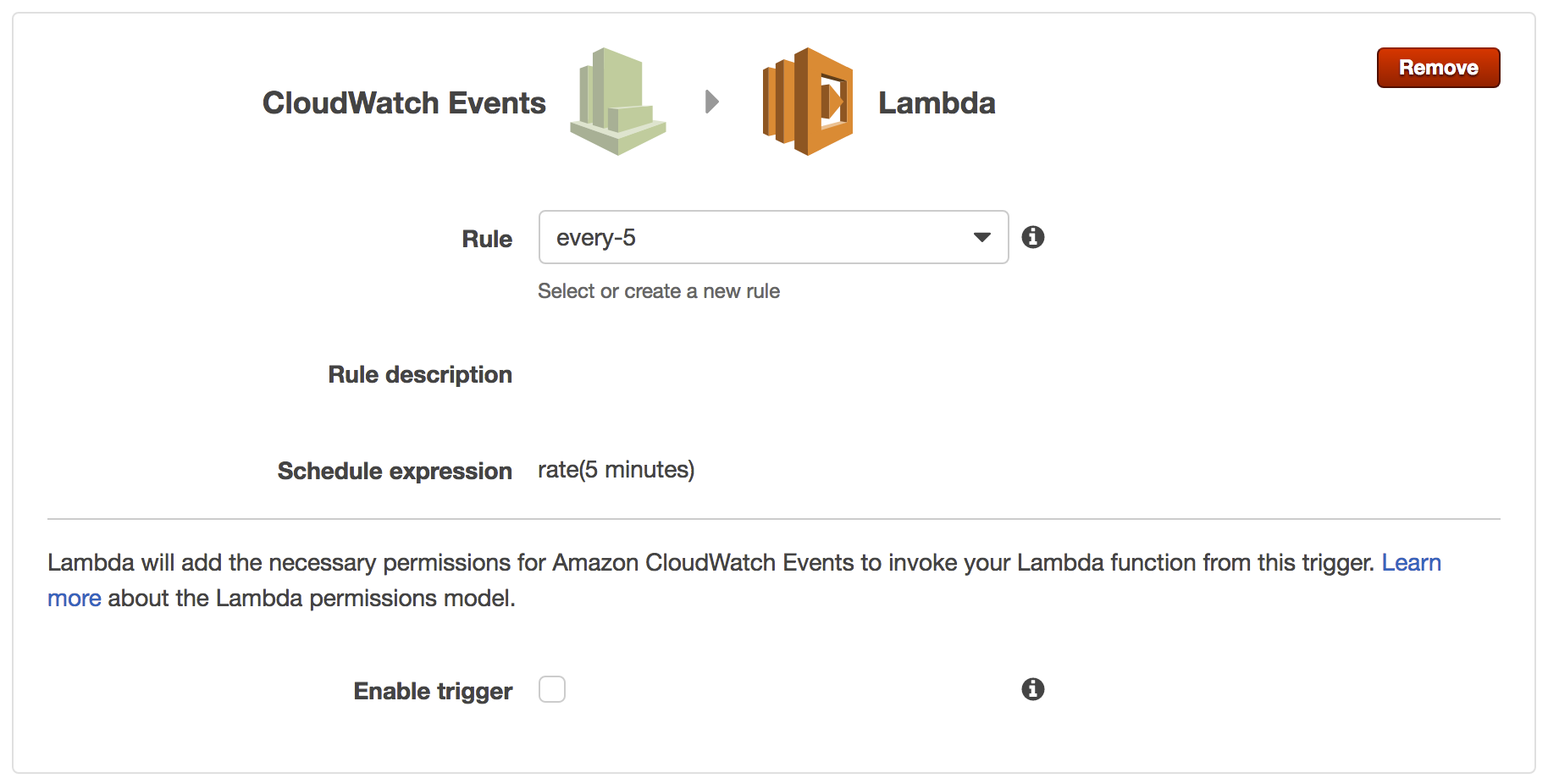Click the Rule dropdown caret arrow
This screenshot has width=1548, height=784.
click(982, 237)
